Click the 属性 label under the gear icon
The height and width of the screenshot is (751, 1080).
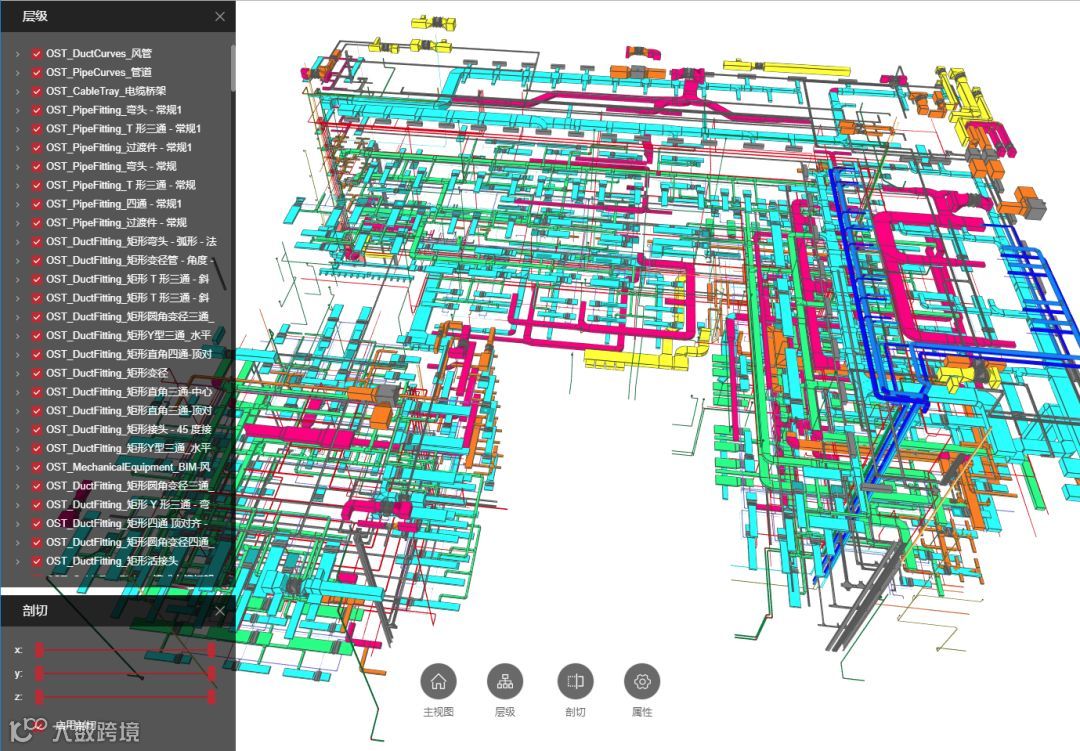[x=642, y=712]
